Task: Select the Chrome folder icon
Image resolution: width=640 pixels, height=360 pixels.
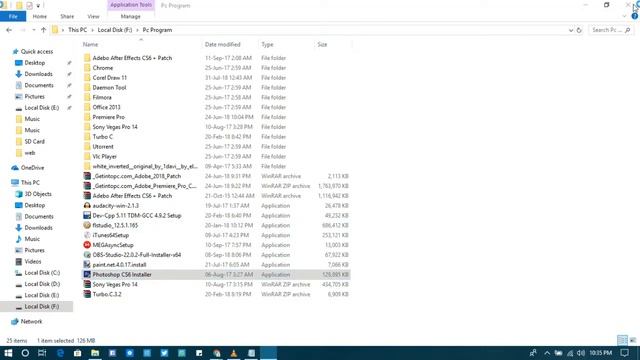Action: click(x=87, y=68)
